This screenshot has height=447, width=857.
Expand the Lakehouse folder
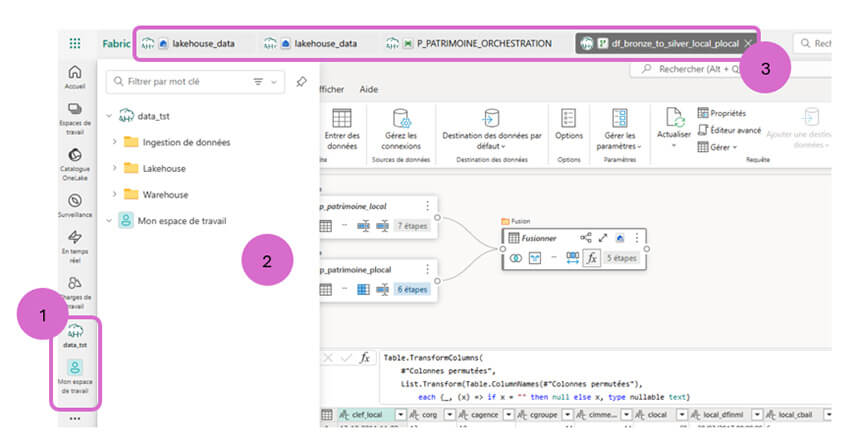coord(116,168)
